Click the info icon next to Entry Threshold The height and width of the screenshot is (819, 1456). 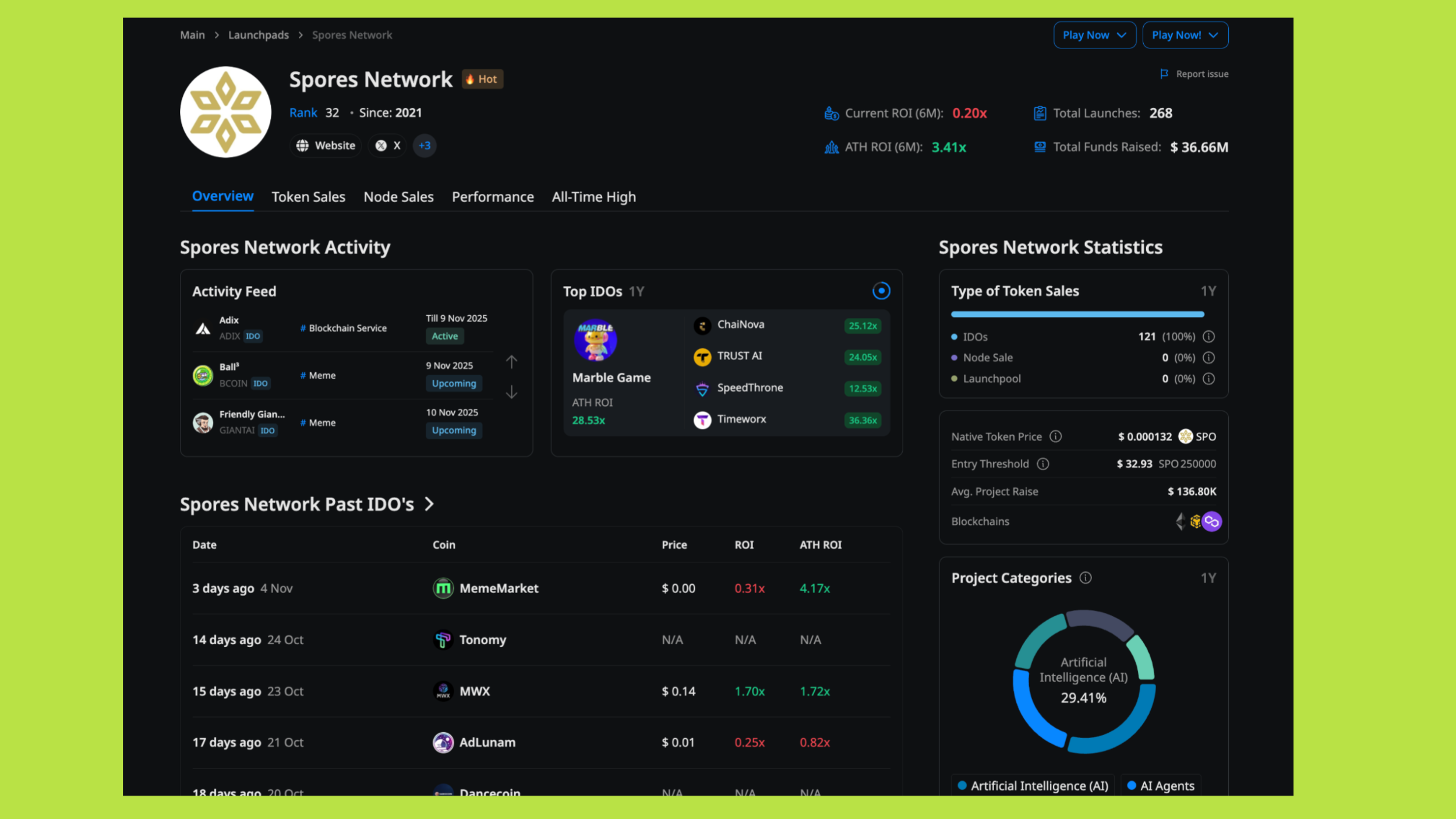1043,464
